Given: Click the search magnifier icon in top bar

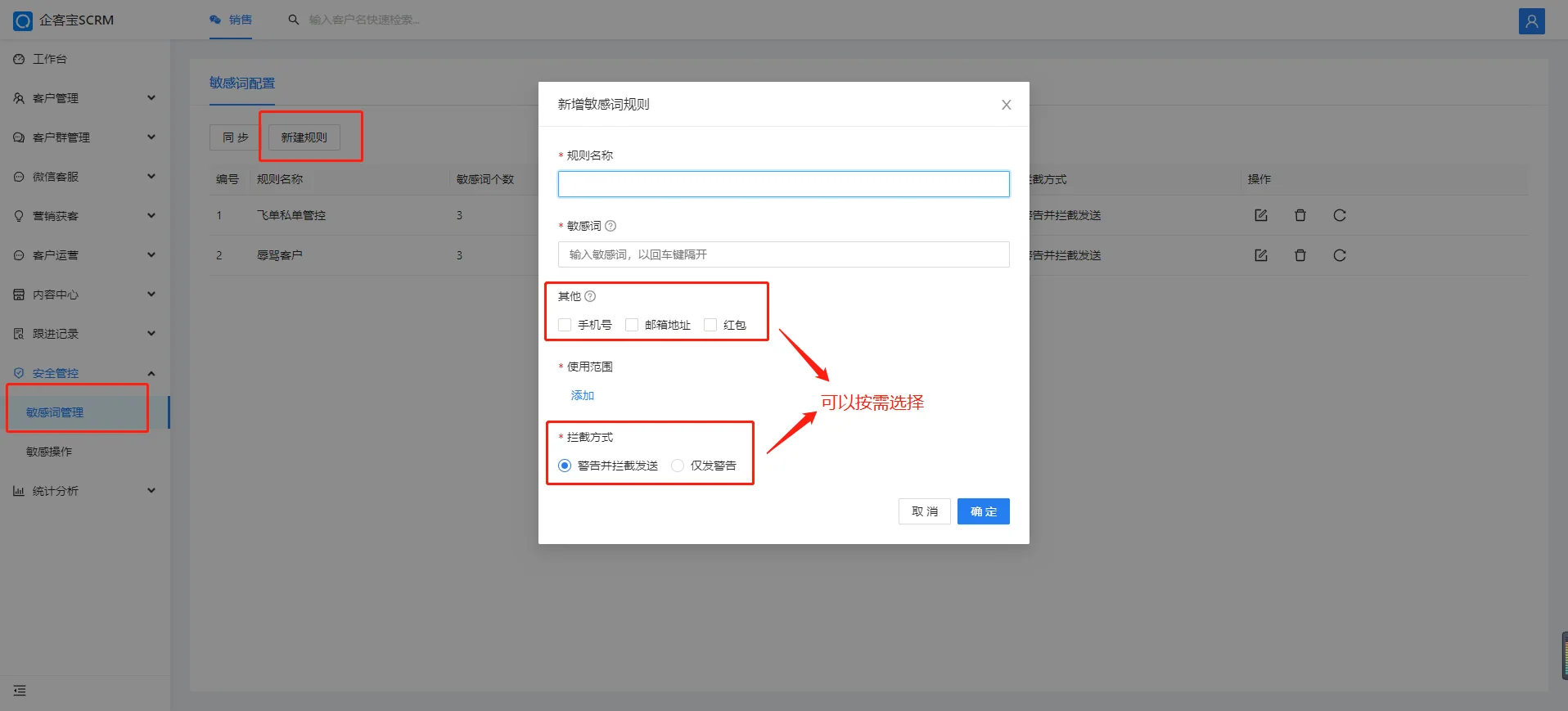Looking at the screenshot, I should (x=293, y=20).
